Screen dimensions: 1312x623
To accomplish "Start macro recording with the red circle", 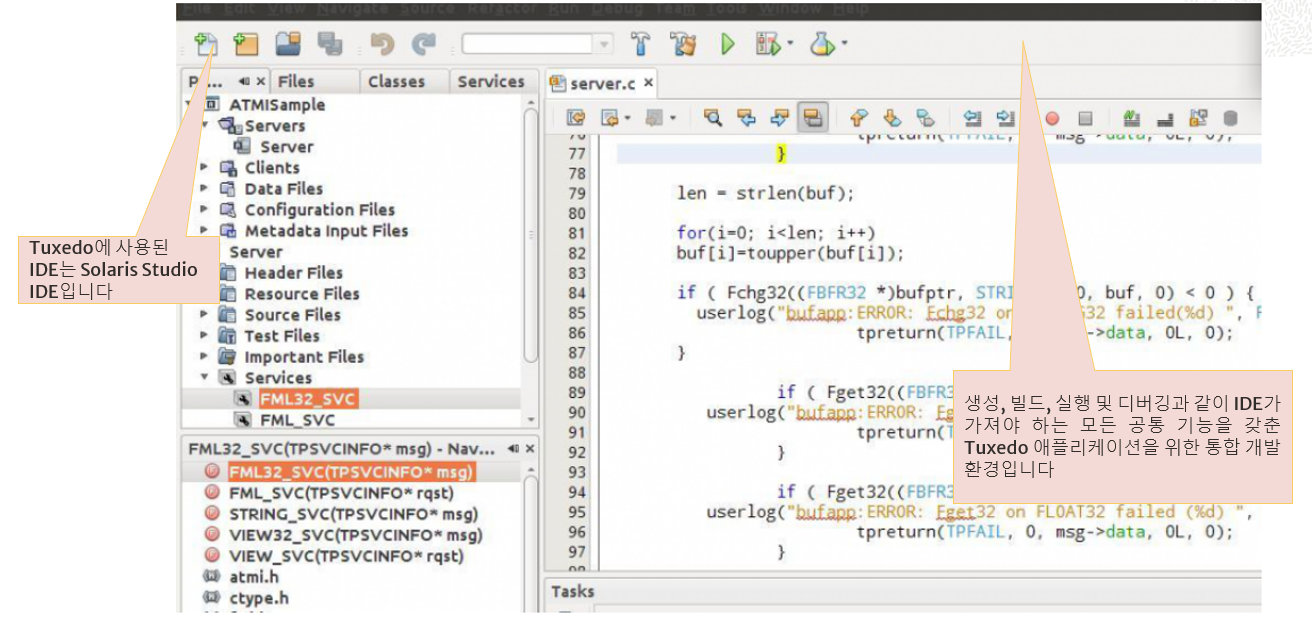I will pos(1052,118).
